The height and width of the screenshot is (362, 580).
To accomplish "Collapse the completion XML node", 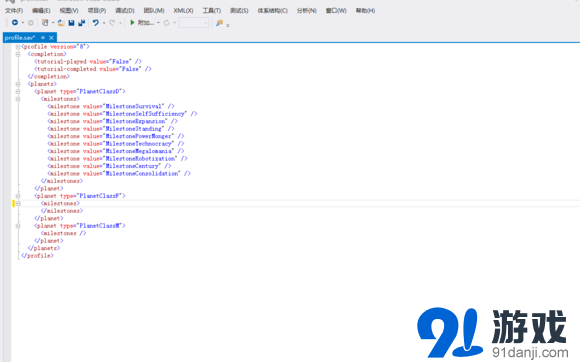I will point(18,54).
